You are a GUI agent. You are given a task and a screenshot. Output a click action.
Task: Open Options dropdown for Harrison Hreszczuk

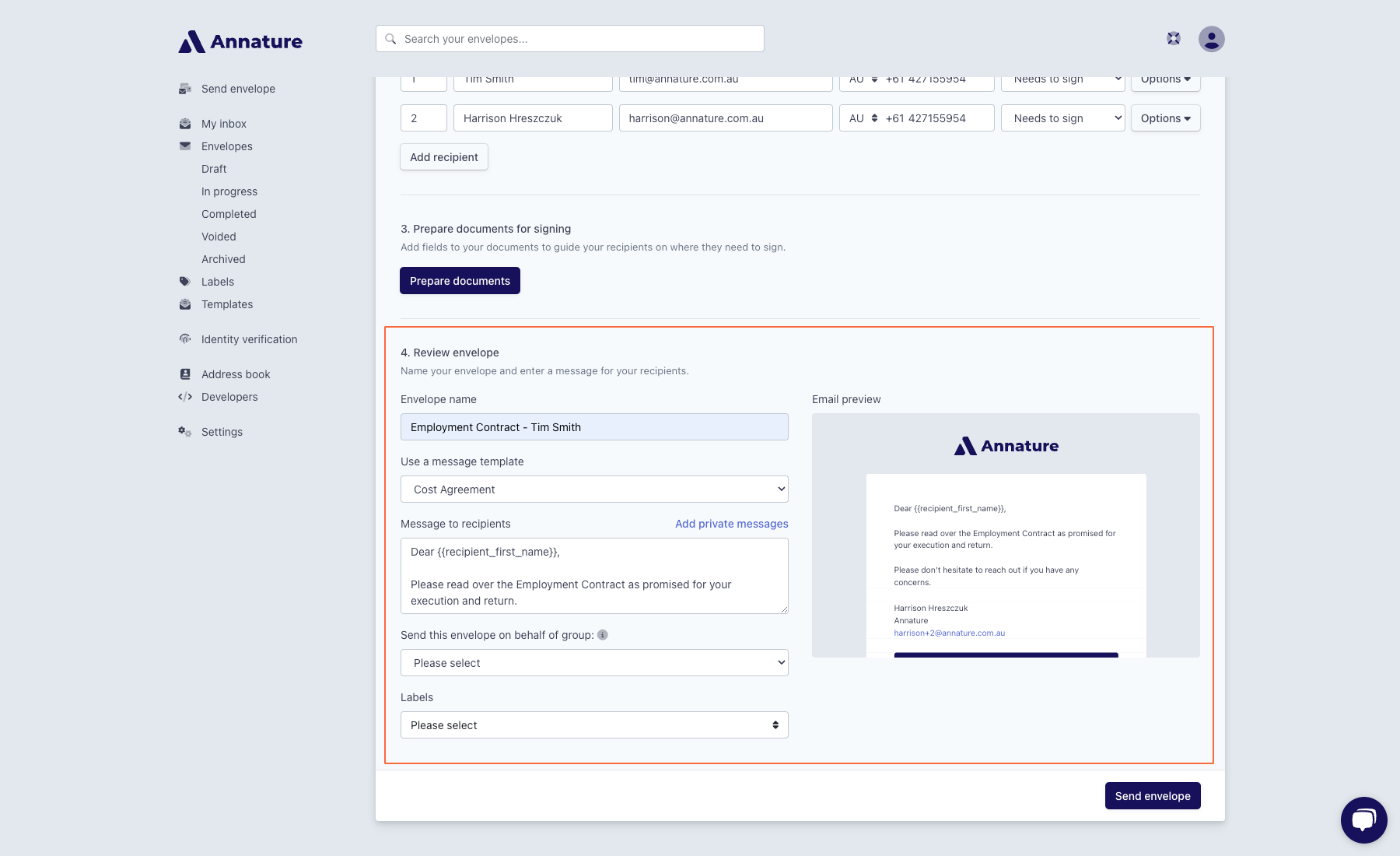(x=1166, y=118)
